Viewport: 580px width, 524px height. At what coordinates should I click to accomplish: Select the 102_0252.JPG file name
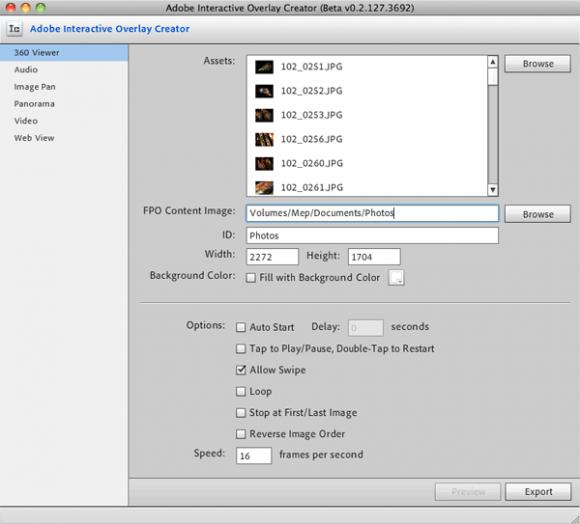pyautogui.click(x=312, y=91)
